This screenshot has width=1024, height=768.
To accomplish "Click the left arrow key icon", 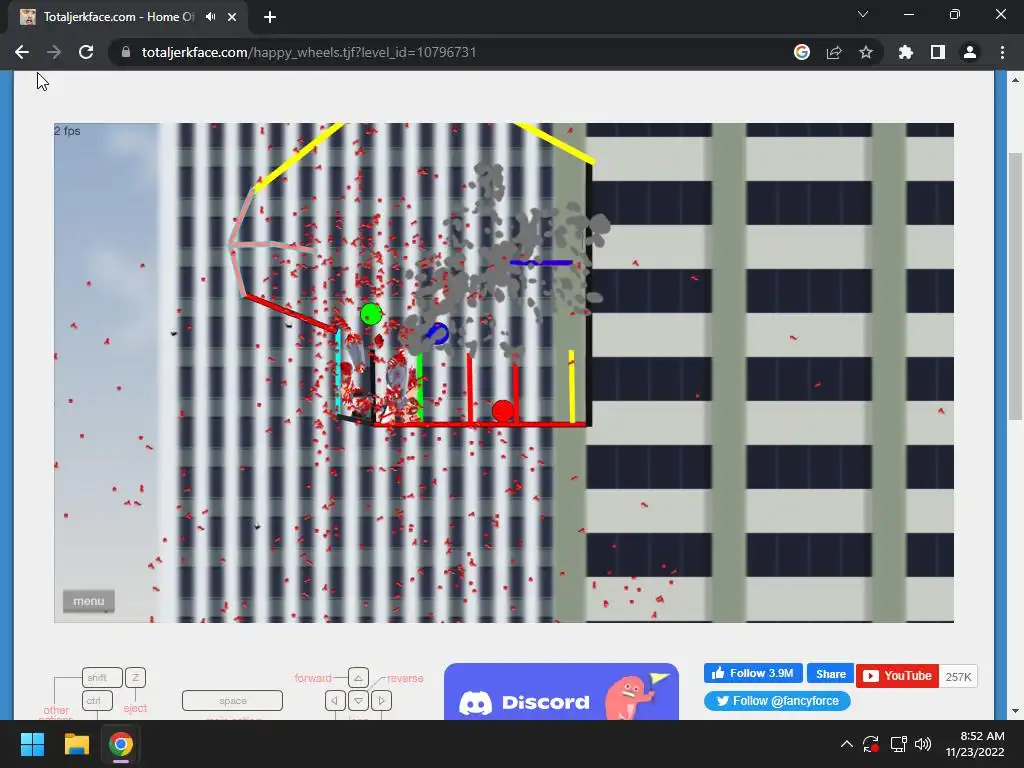I will [335, 701].
